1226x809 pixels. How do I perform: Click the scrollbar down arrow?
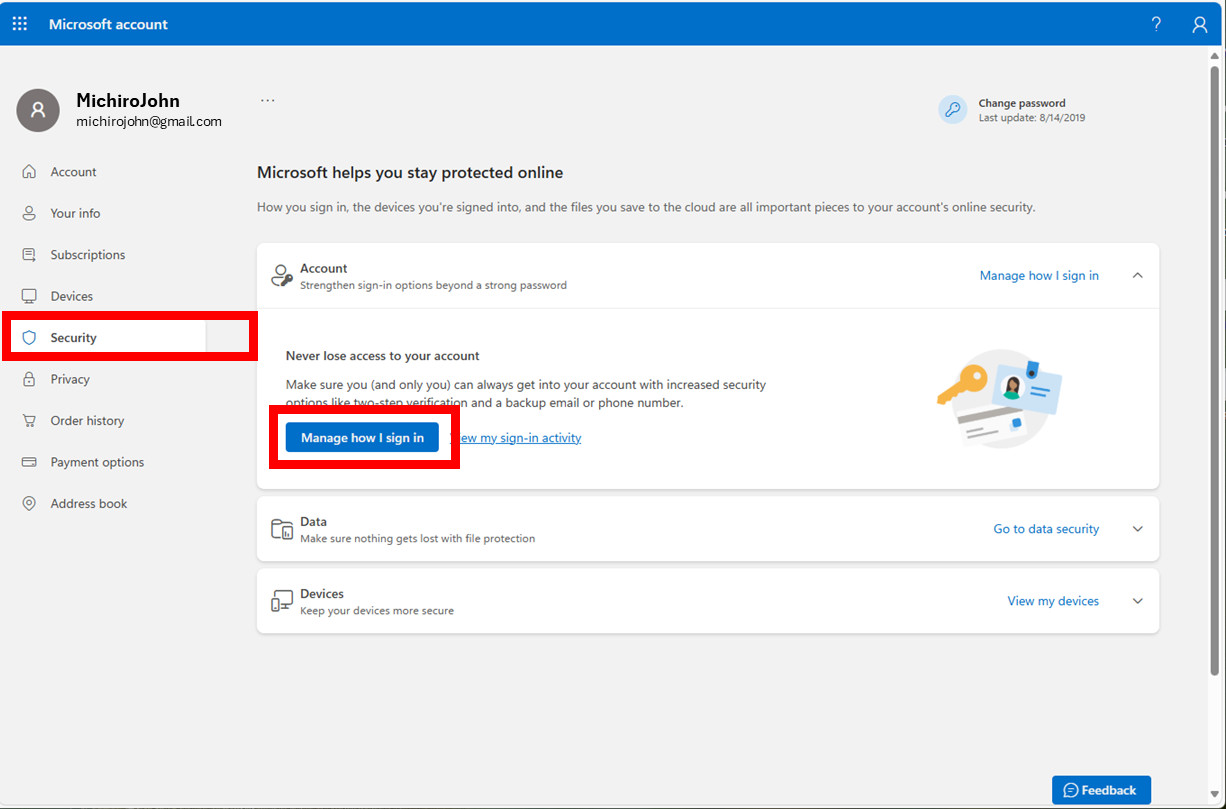(1215, 795)
